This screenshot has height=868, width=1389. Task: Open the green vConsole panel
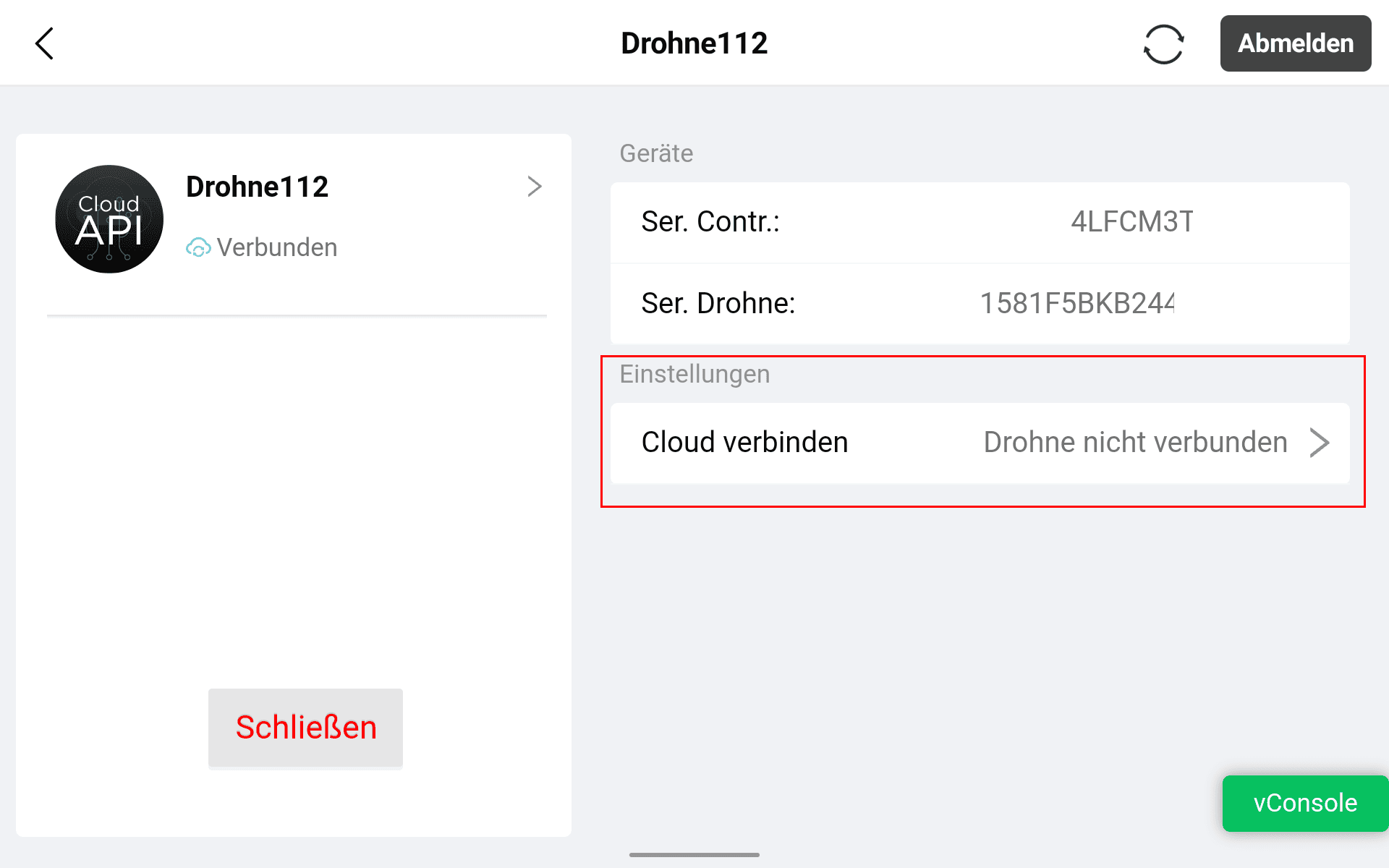click(x=1305, y=803)
